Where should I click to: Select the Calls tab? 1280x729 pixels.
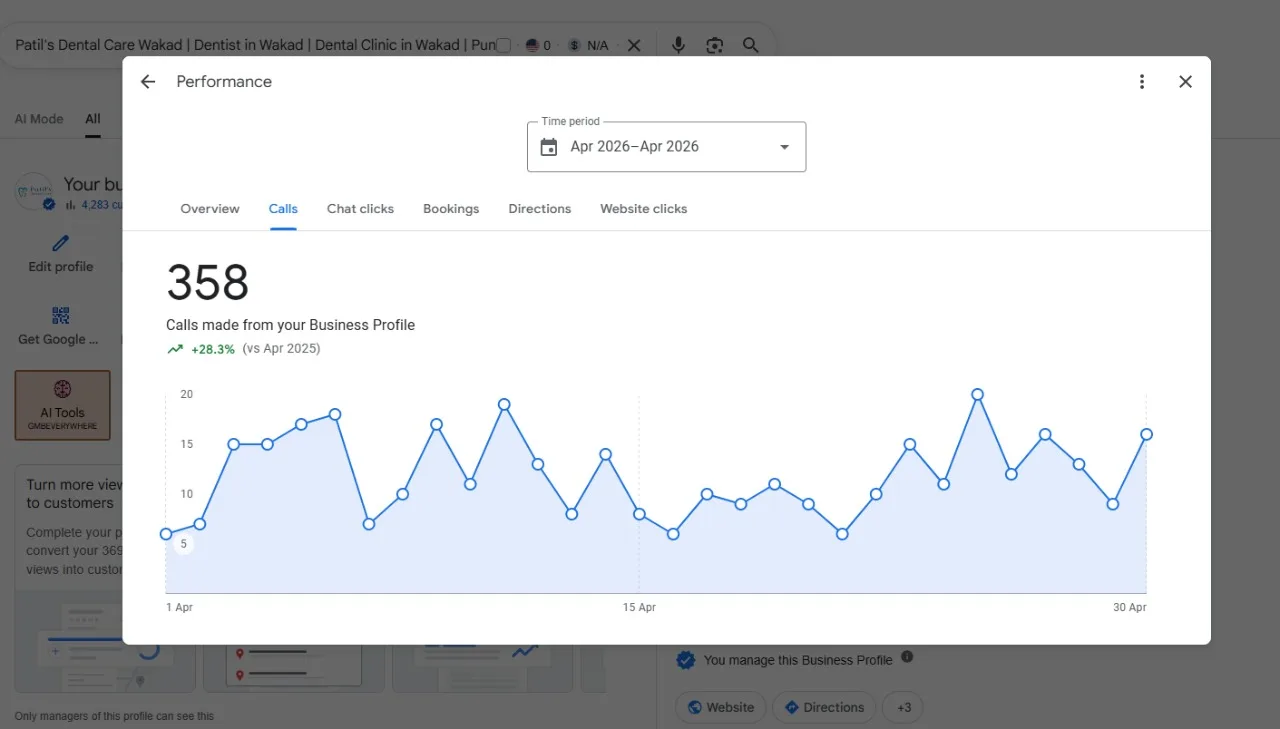pyautogui.click(x=283, y=209)
